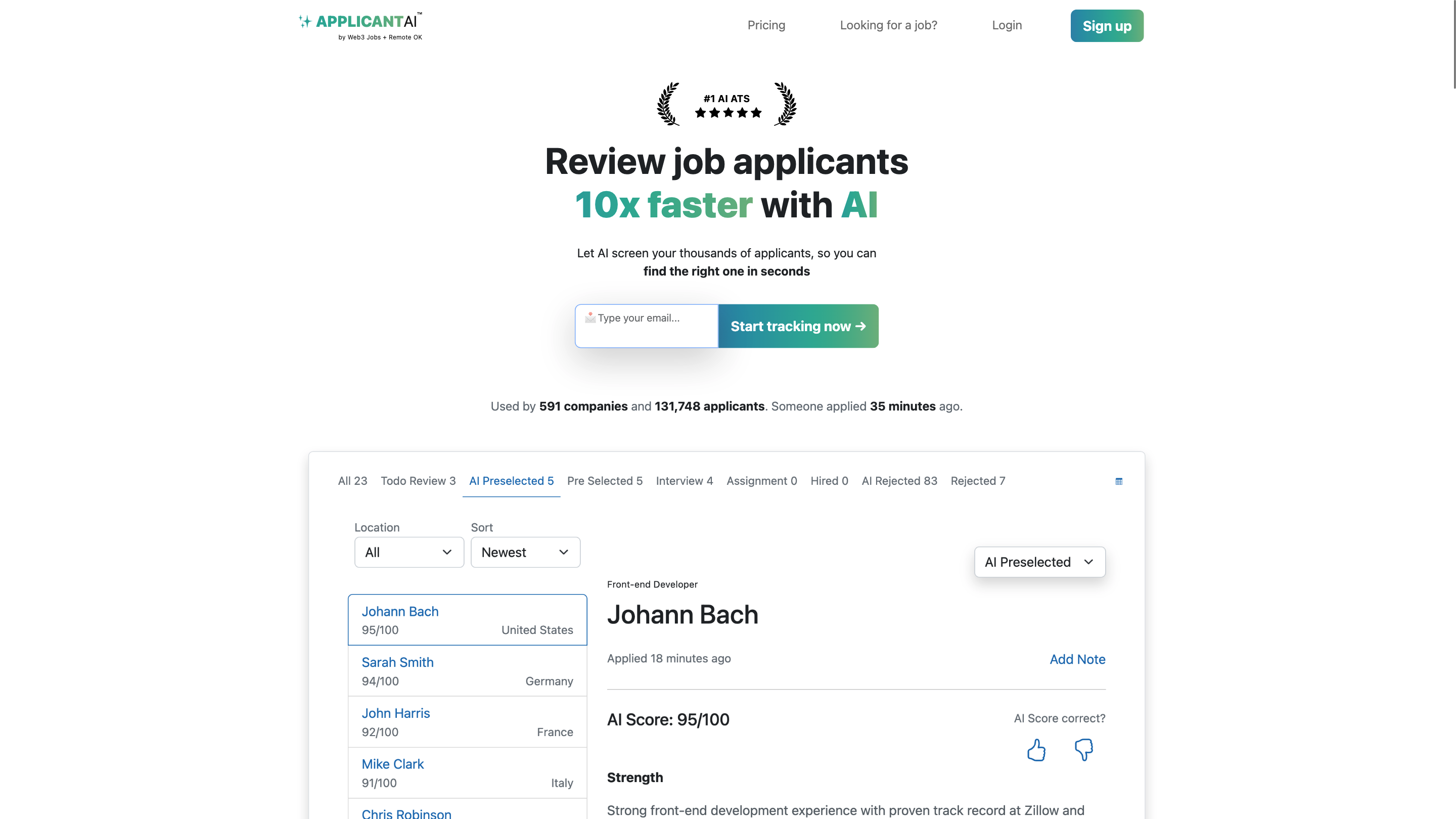Screen dimensions: 1456x819
Task: Open the Todo Review 3 tab
Action: [418, 481]
